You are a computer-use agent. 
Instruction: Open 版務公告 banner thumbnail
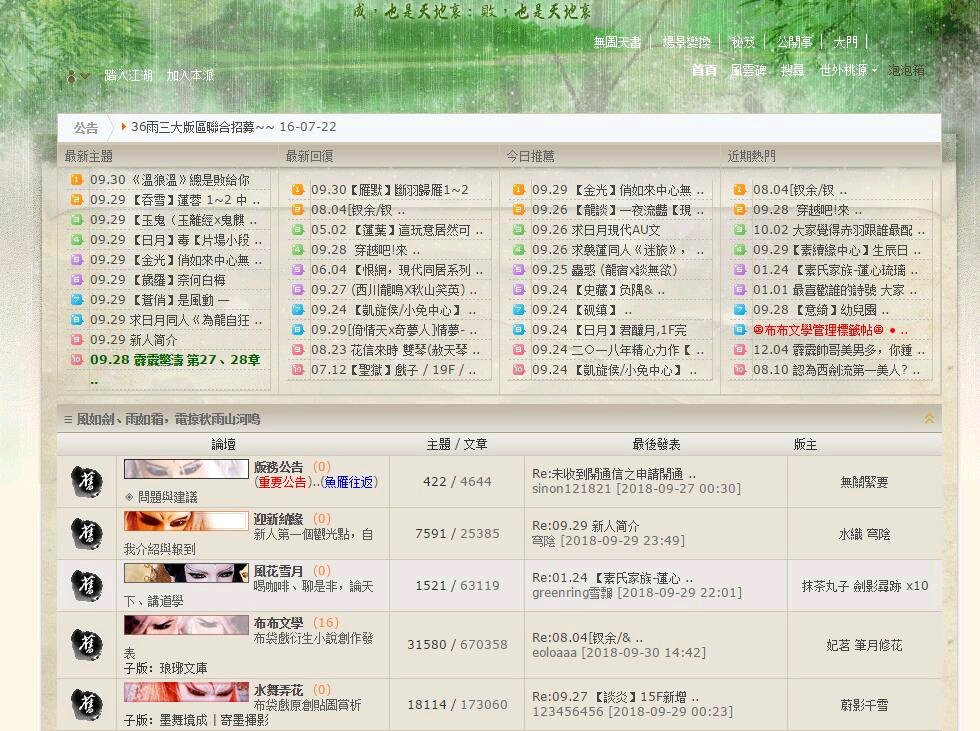click(x=186, y=469)
